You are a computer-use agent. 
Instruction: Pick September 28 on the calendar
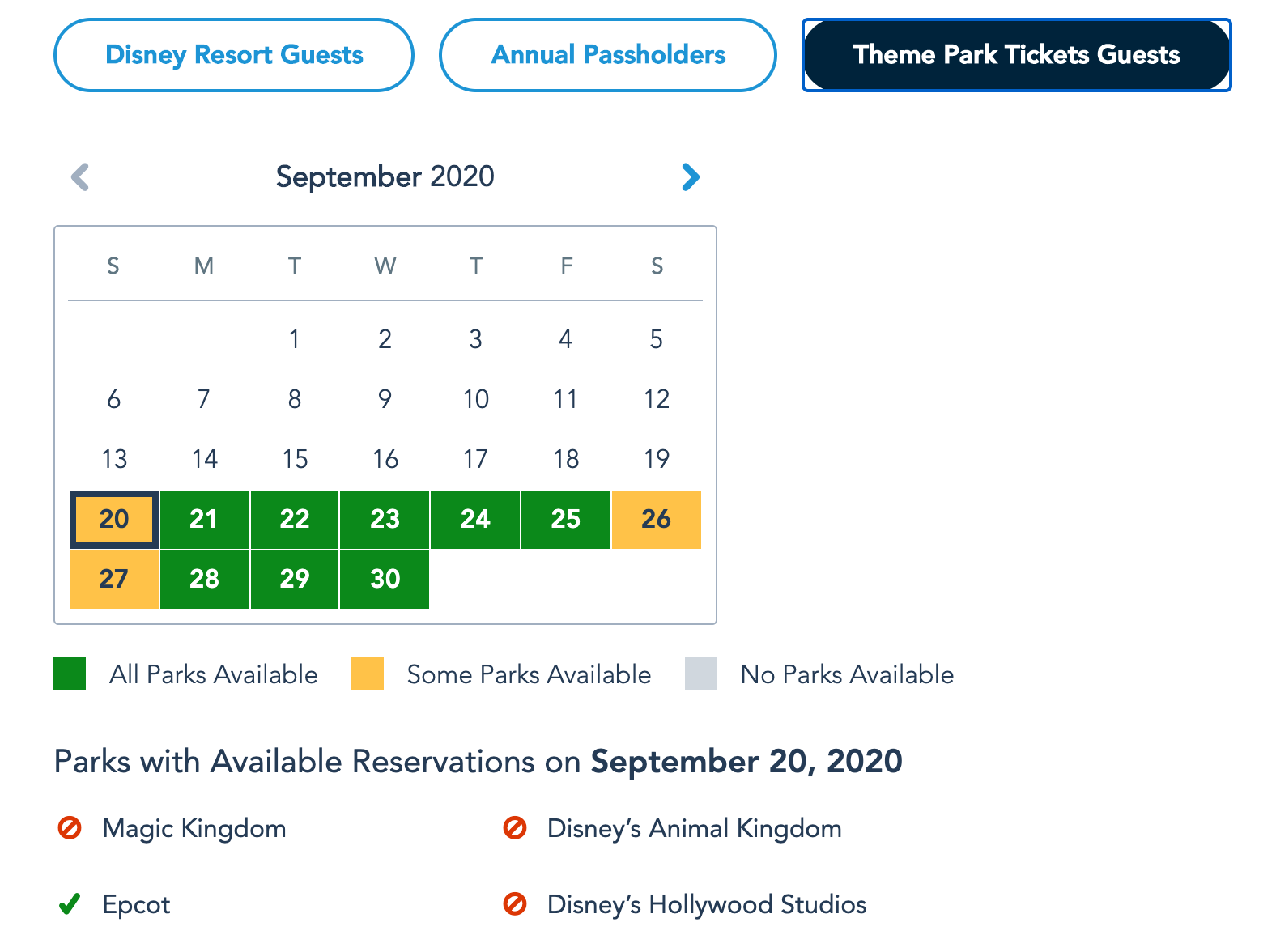(x=204, y=579)
